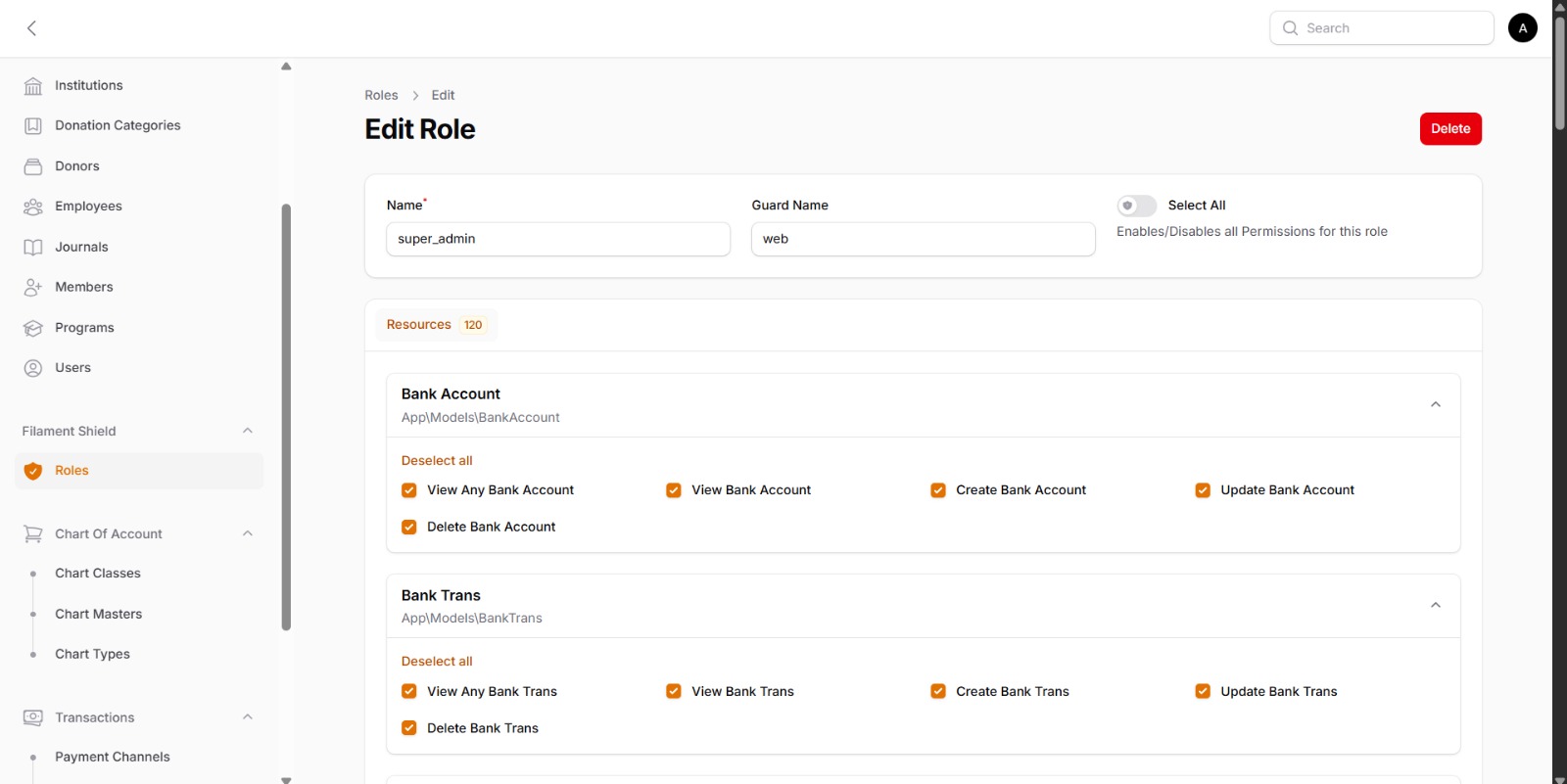Click the Institutions building icon
The image size is (1567, 784).
[x=33, y=86]
